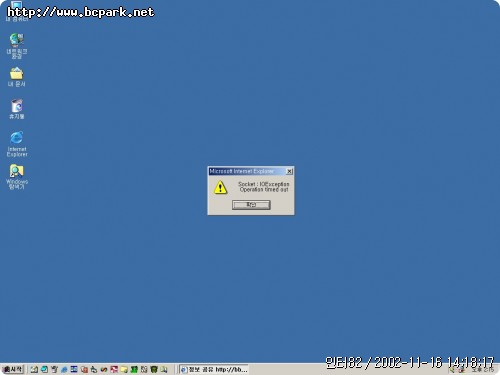Click the 'Operation timed out' message line
500x375 pixels.
(264, 190)
